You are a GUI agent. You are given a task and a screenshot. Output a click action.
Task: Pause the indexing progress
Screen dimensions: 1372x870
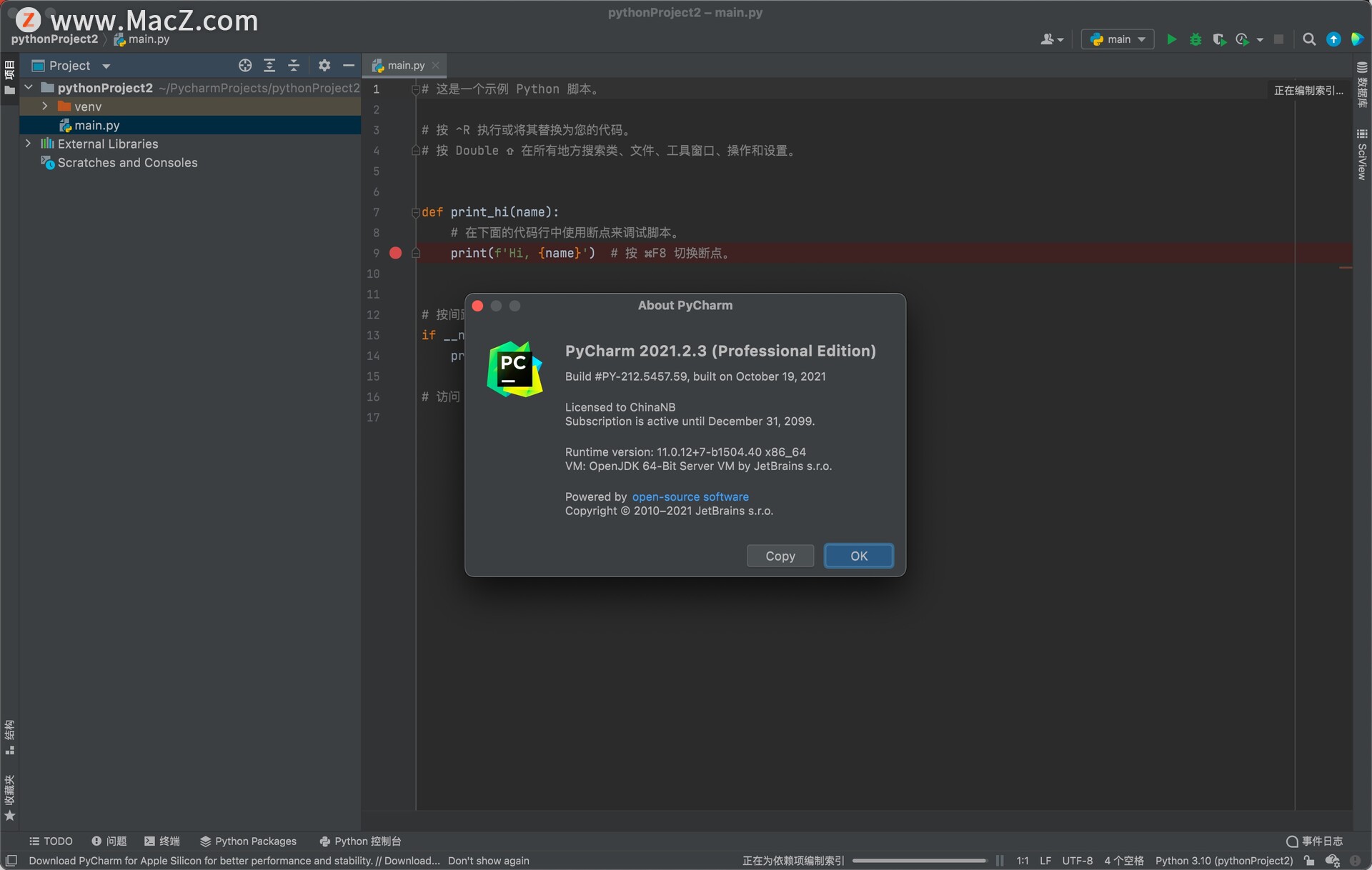[1000, 861]
